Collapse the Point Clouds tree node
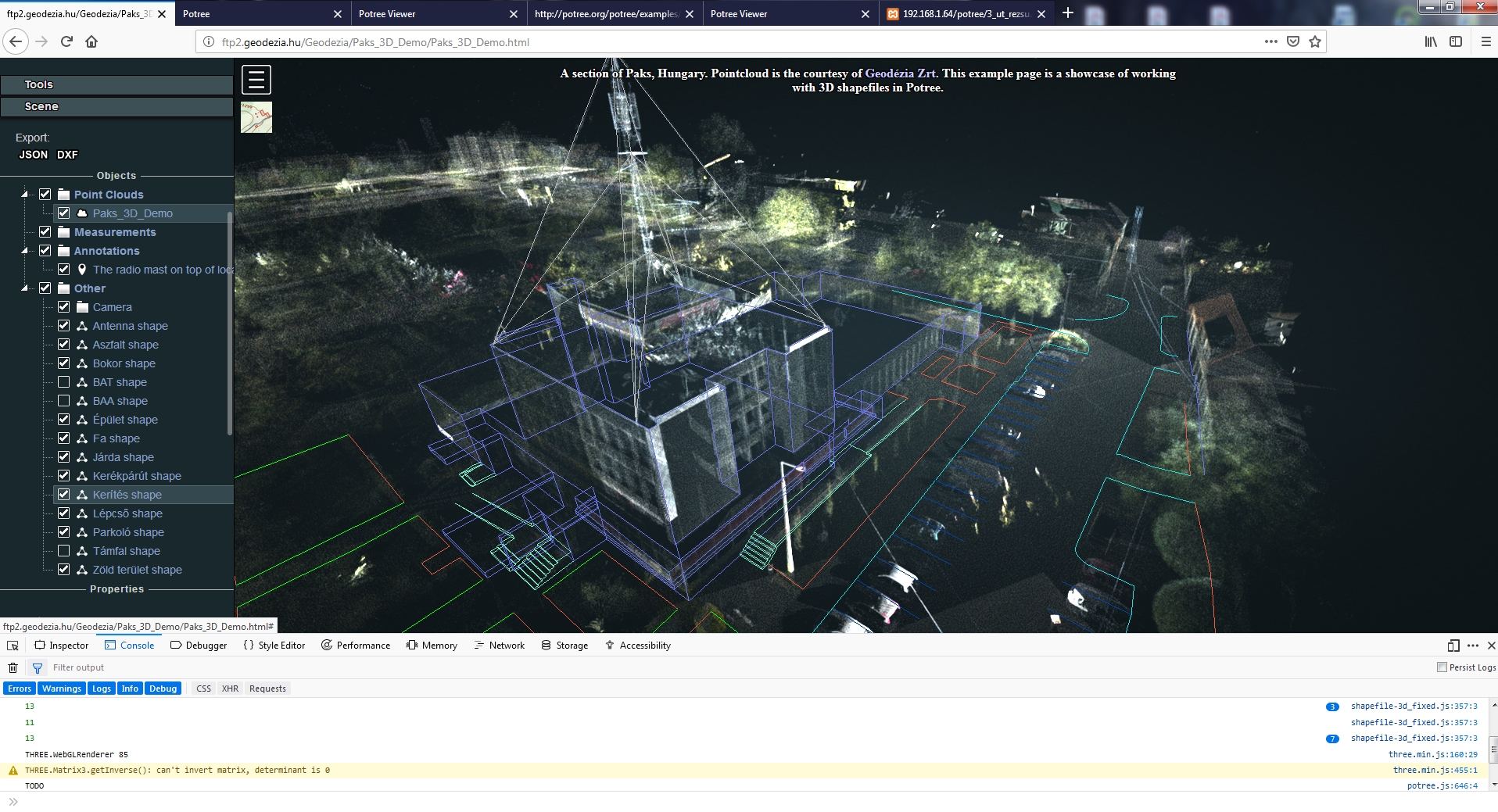This screenshot has width=1498, height=812. pos(26,194)
